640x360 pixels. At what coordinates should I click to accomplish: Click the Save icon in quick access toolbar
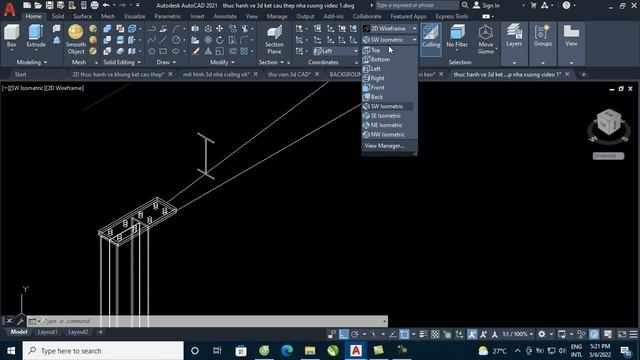[x=49, y=5]
